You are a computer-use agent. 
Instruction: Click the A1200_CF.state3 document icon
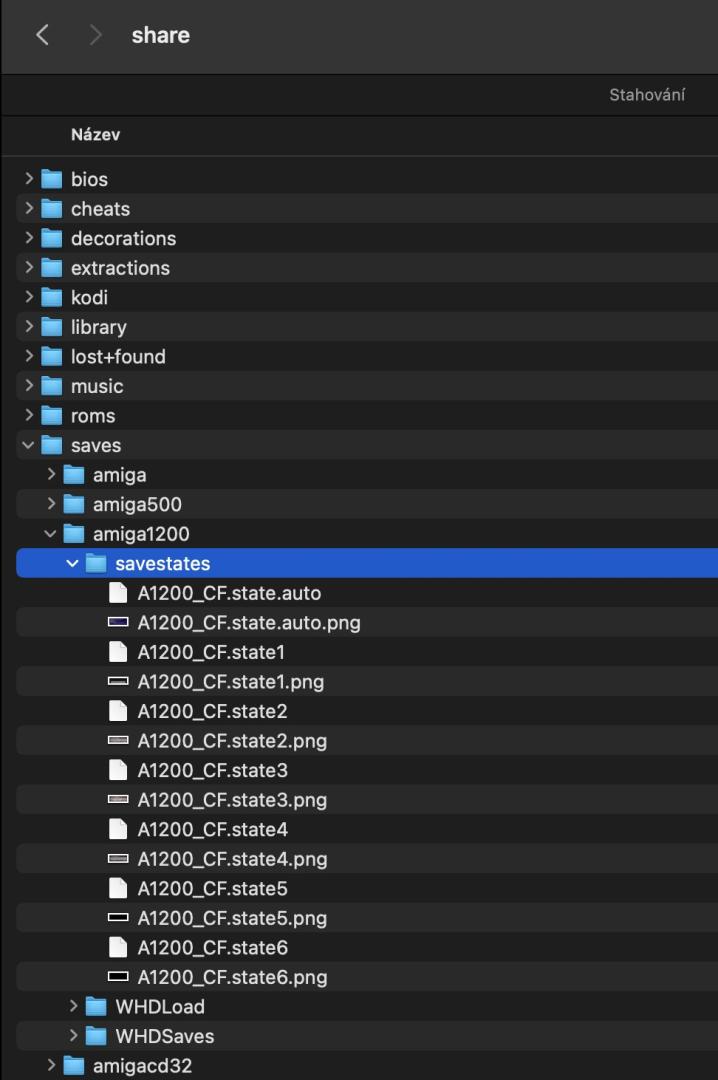click(118, 771)
